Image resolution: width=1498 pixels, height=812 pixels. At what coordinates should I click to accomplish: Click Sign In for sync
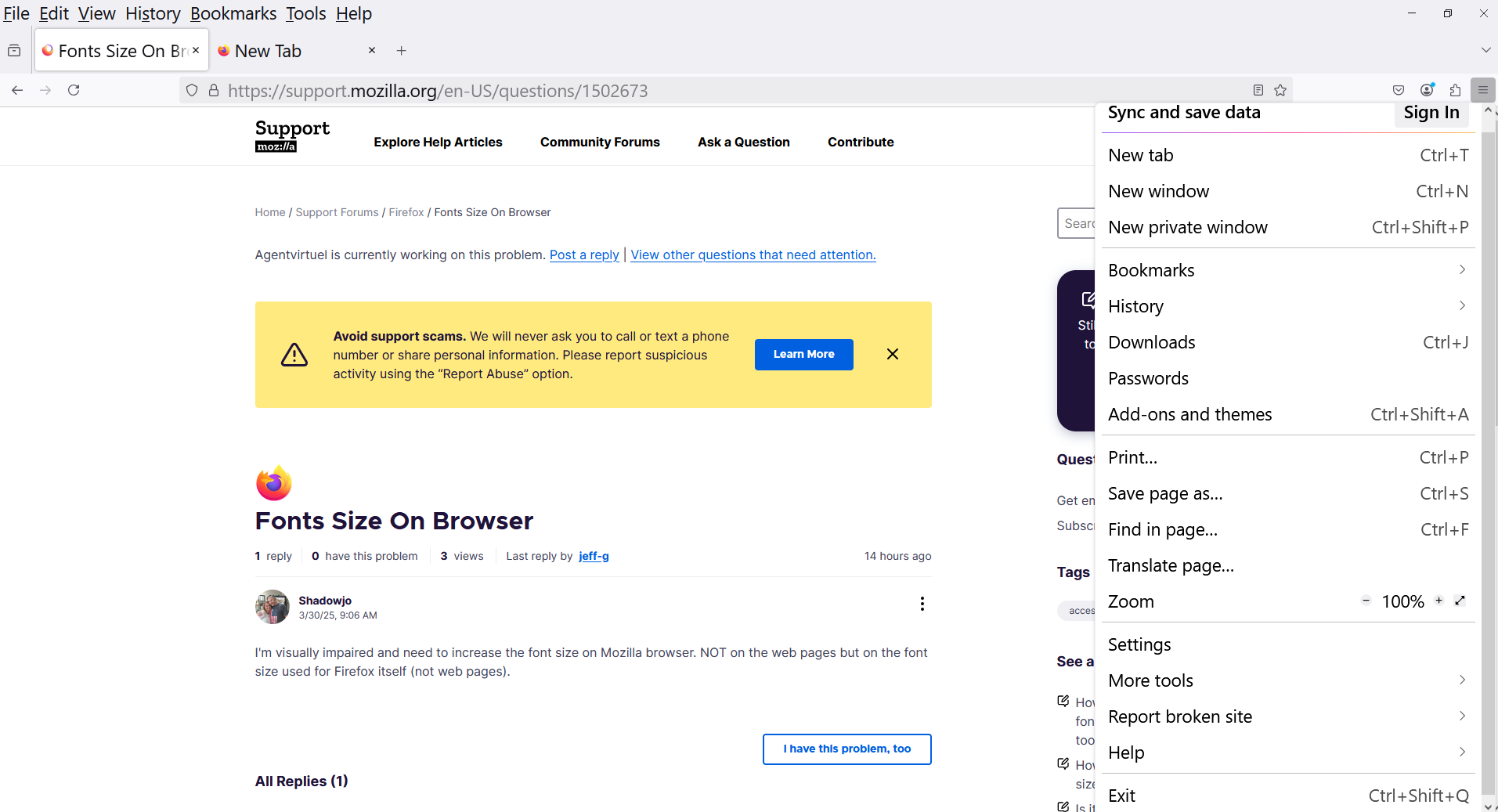point(1431,113)
